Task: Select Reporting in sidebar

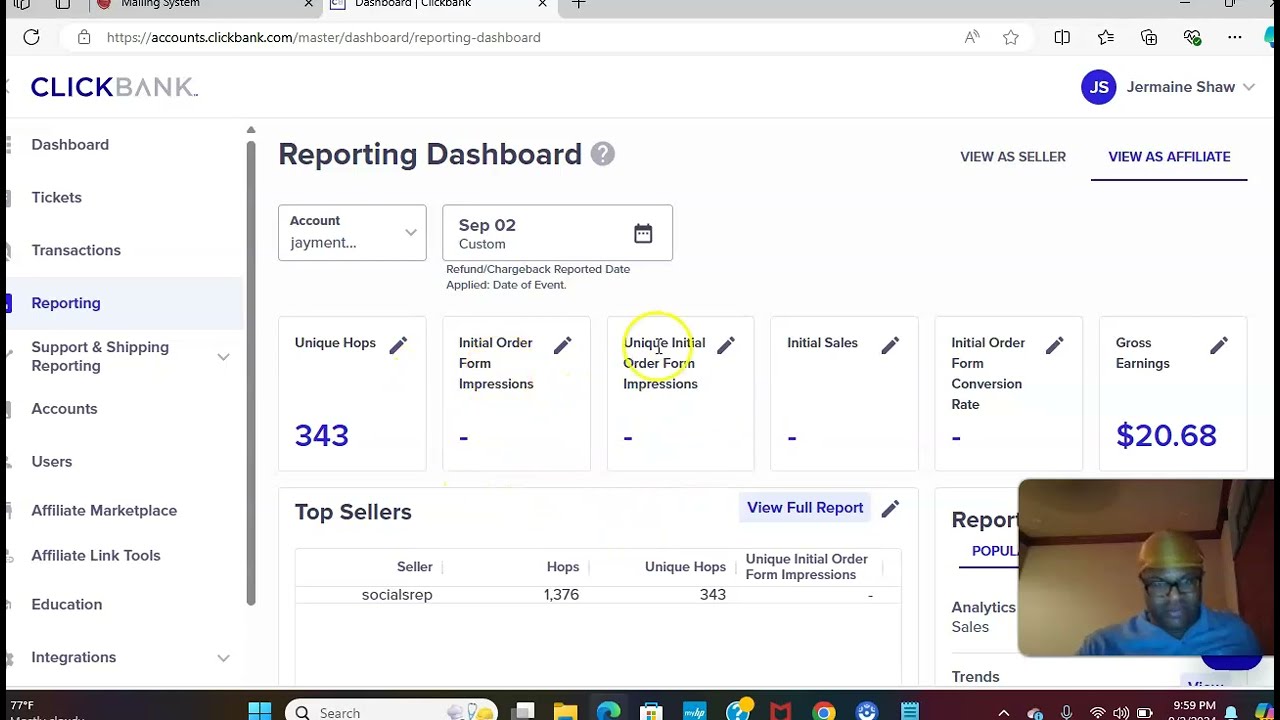Action: point(66,303)
